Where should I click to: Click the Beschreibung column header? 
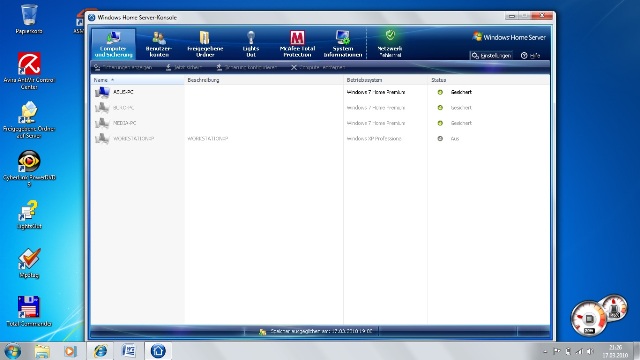pos(264,80)
